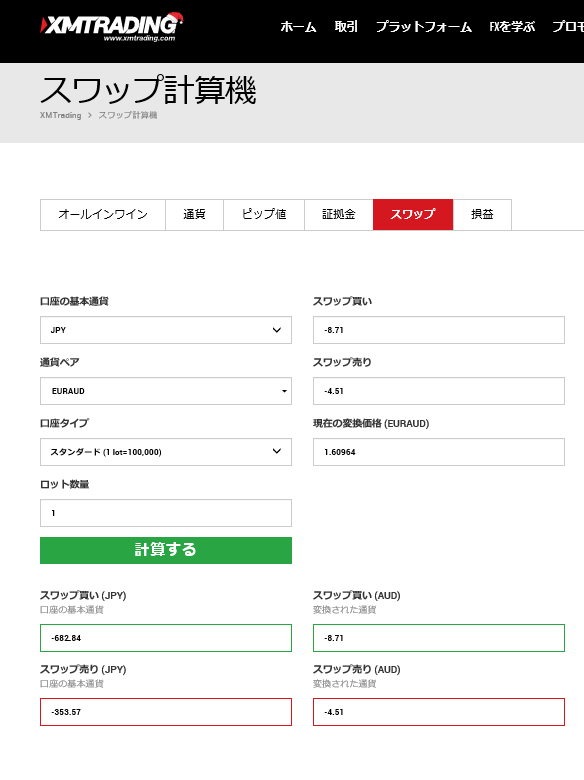Click the スワップ売り field showing -4.51
The width and height of the screenshot is (584, 780).
tap(439, 391)
